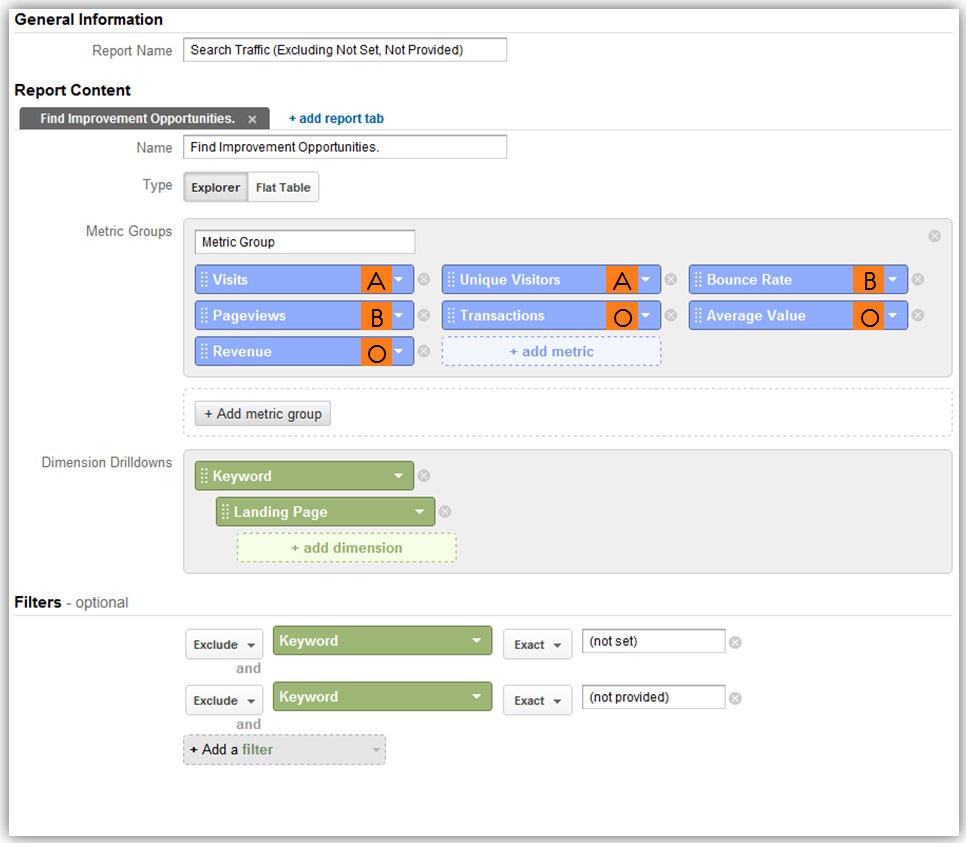
Task: Open the Exact match type dropdown
Action: pos(537,645)
